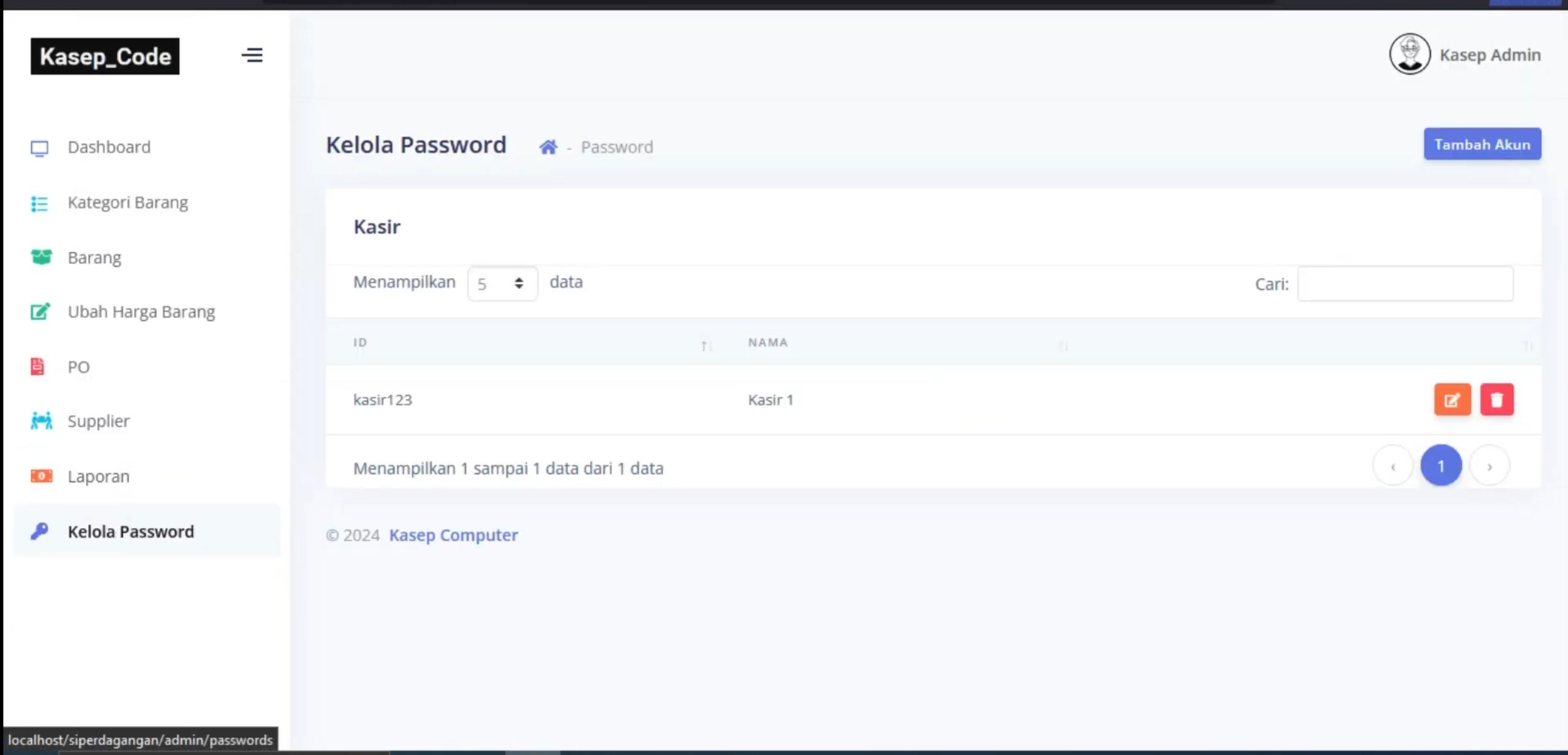Screen dimensions: 1568x755
Task: Click the Barang box icon
Action: coord(41,257)
